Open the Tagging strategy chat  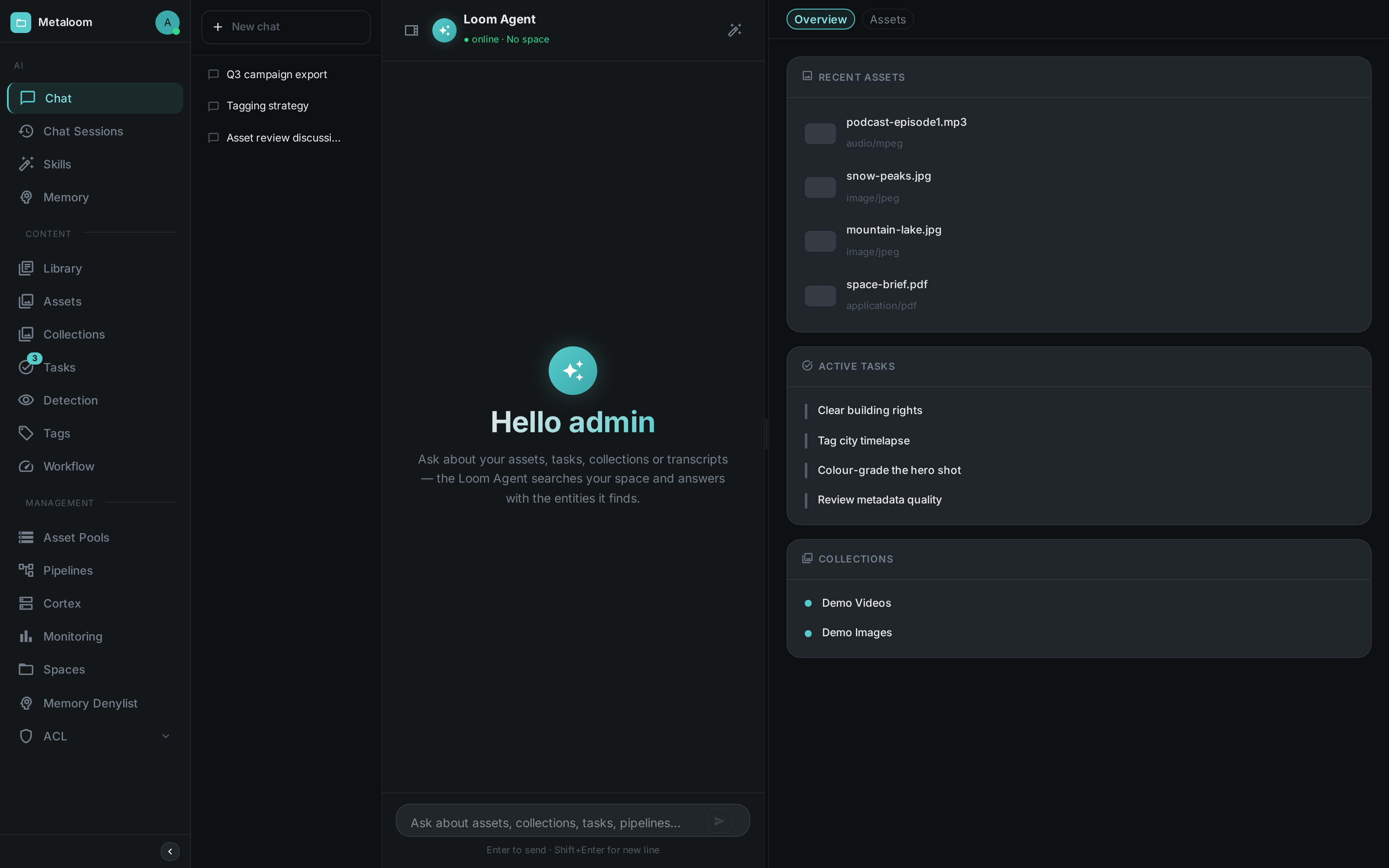[286, 105]
